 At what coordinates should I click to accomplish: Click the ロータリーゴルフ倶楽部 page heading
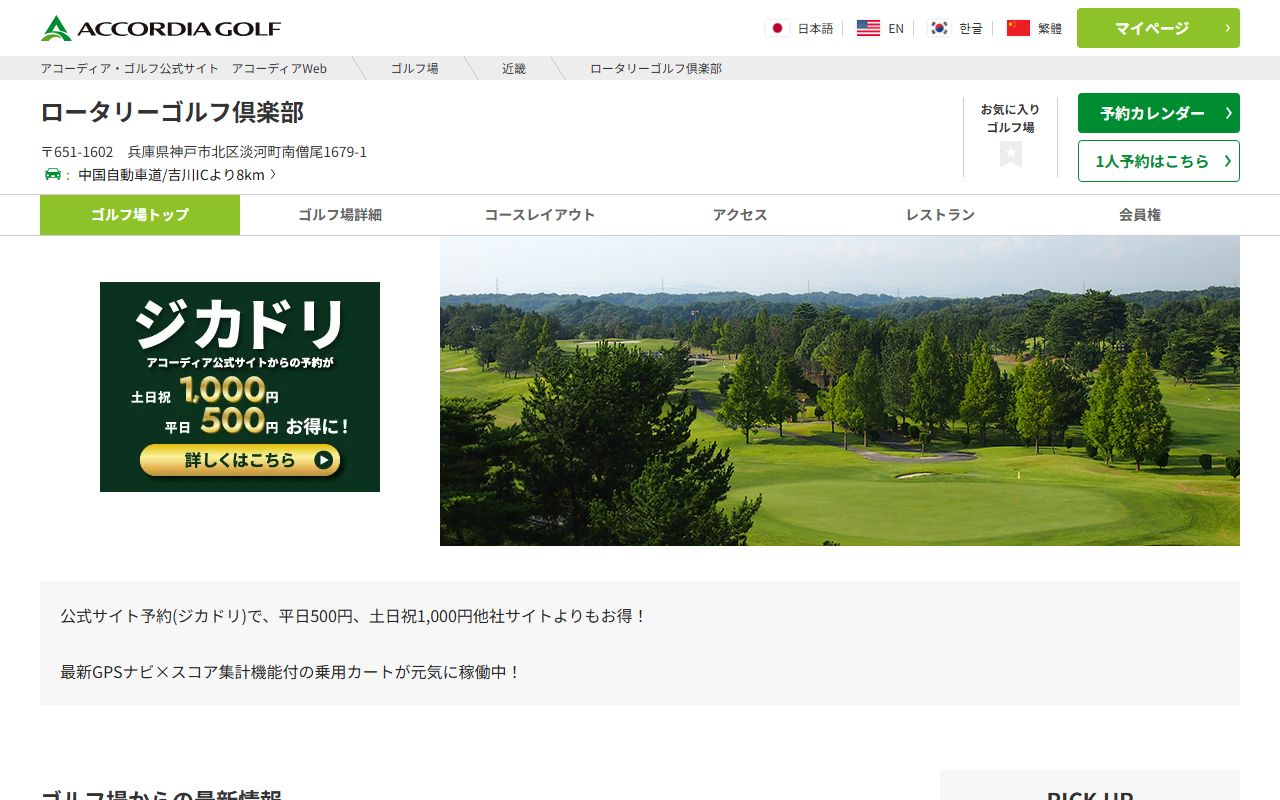172,112
